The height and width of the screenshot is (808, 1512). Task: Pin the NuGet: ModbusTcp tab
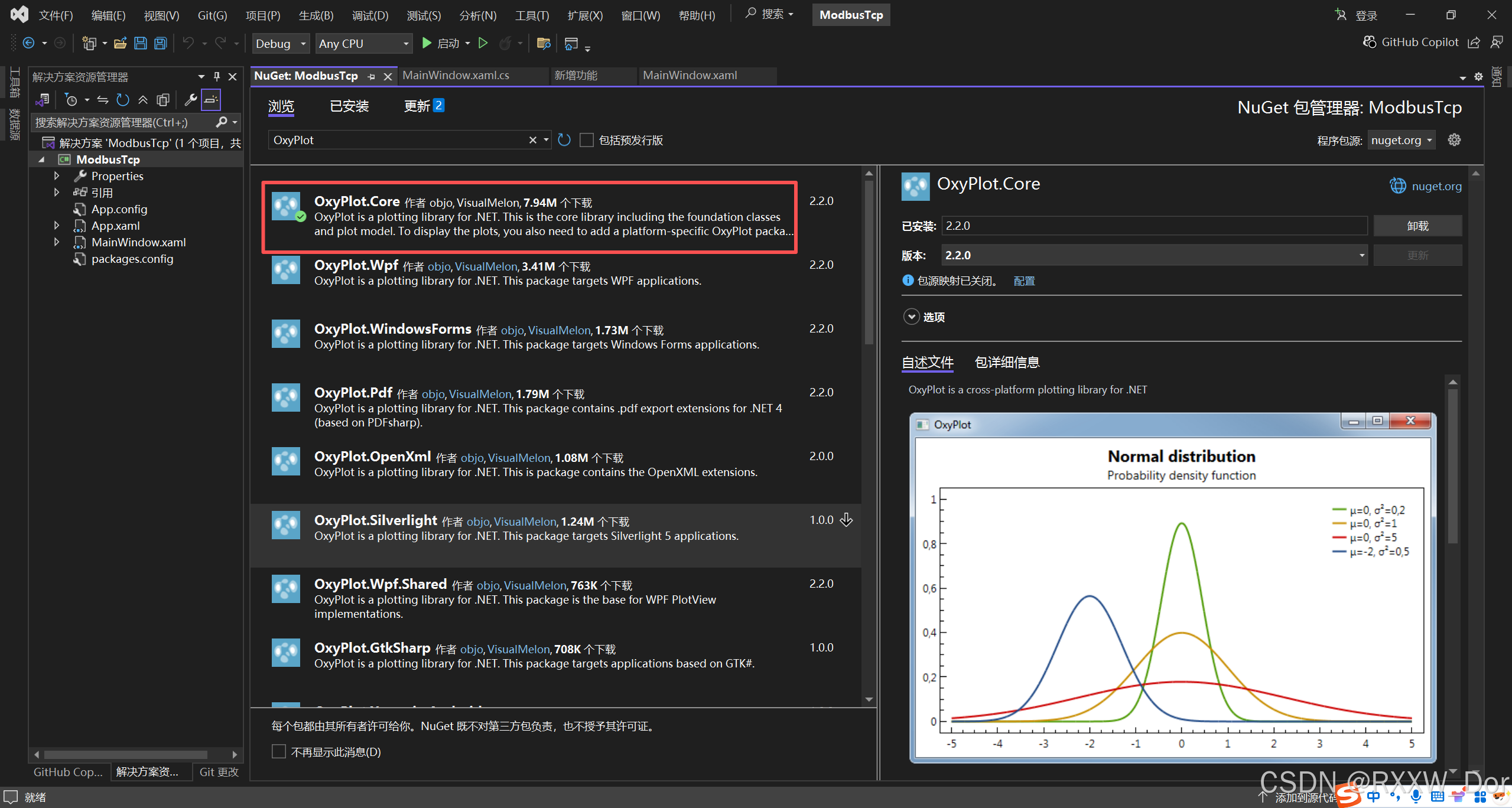tap(371, 76)
